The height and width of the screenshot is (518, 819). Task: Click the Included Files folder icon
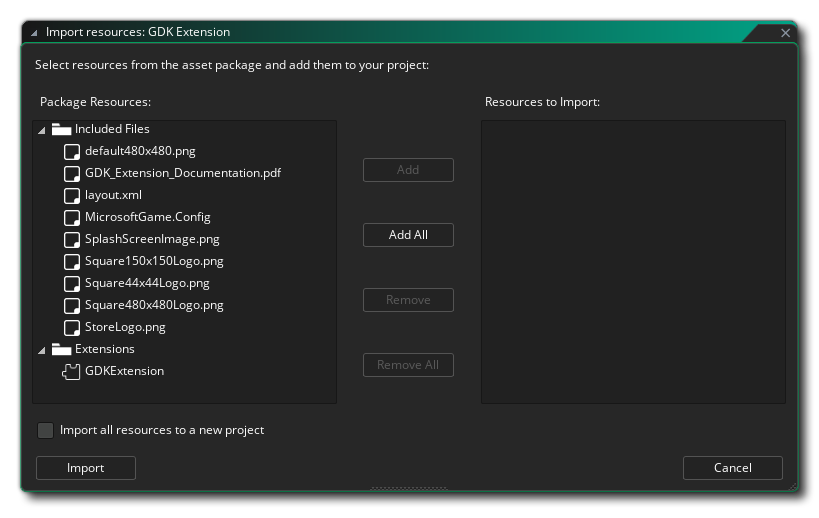(61, 129)
